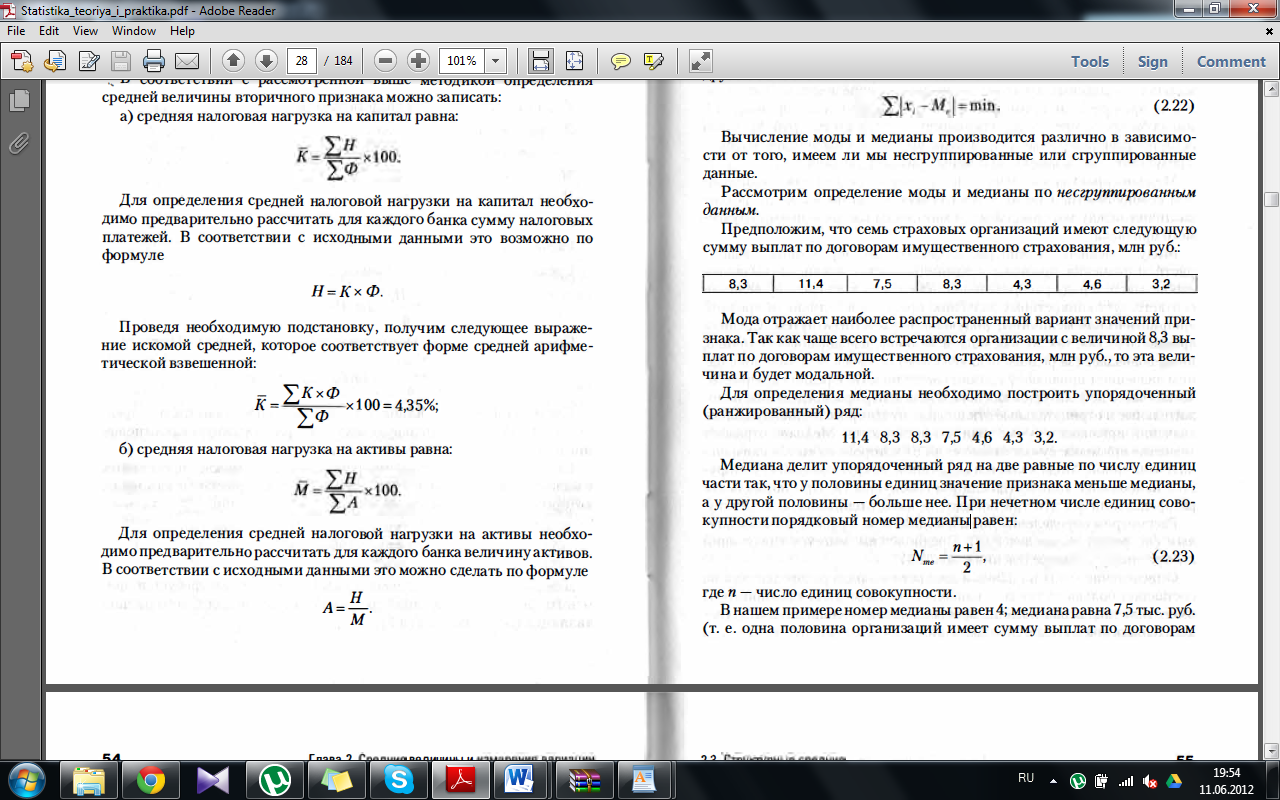Open Sticky Notes from taskbar
Screen dimensions: 1280x800
coord(337,779)
